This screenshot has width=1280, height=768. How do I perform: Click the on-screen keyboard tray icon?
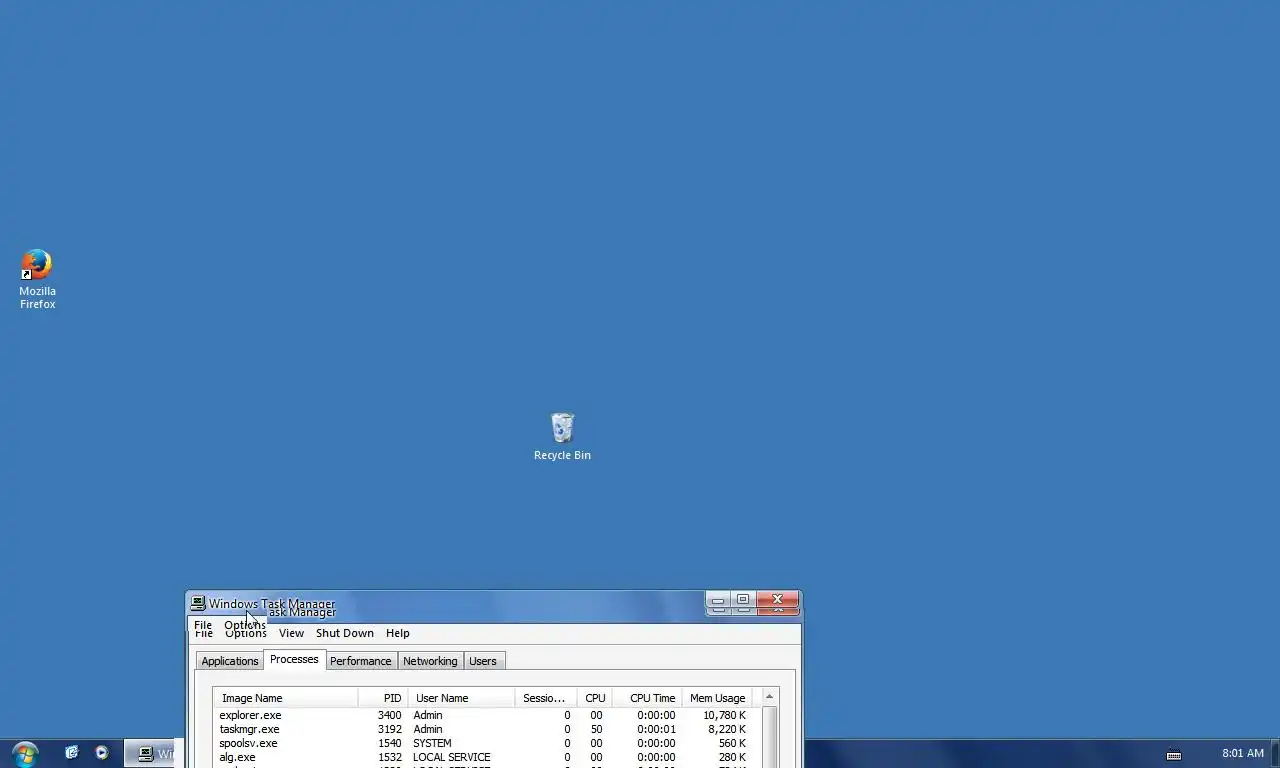tap(1174, 754)
